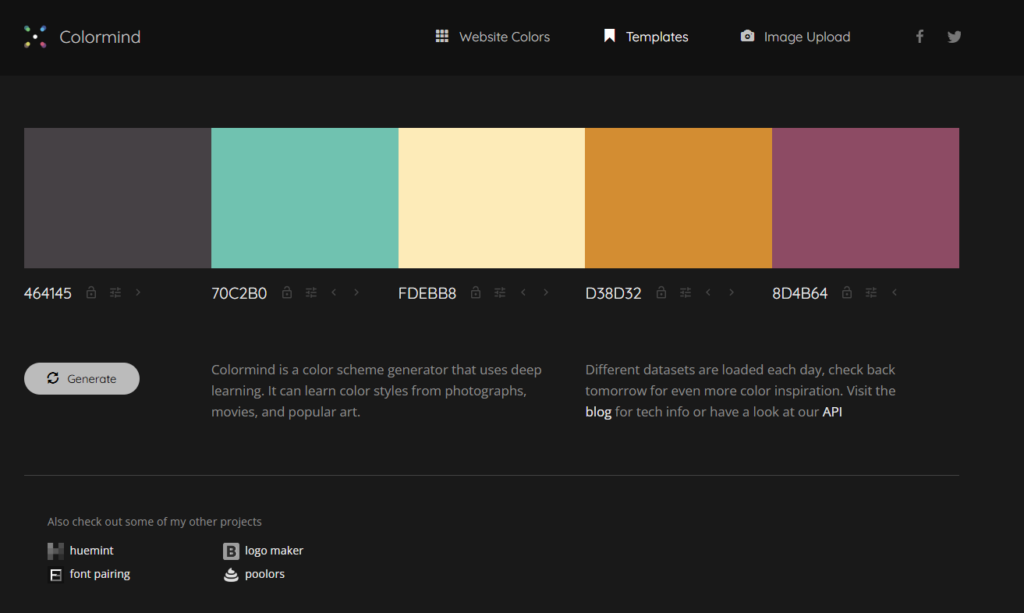
Task: Toggle the lock for color D38D32
Action: [x=661, y=292]
